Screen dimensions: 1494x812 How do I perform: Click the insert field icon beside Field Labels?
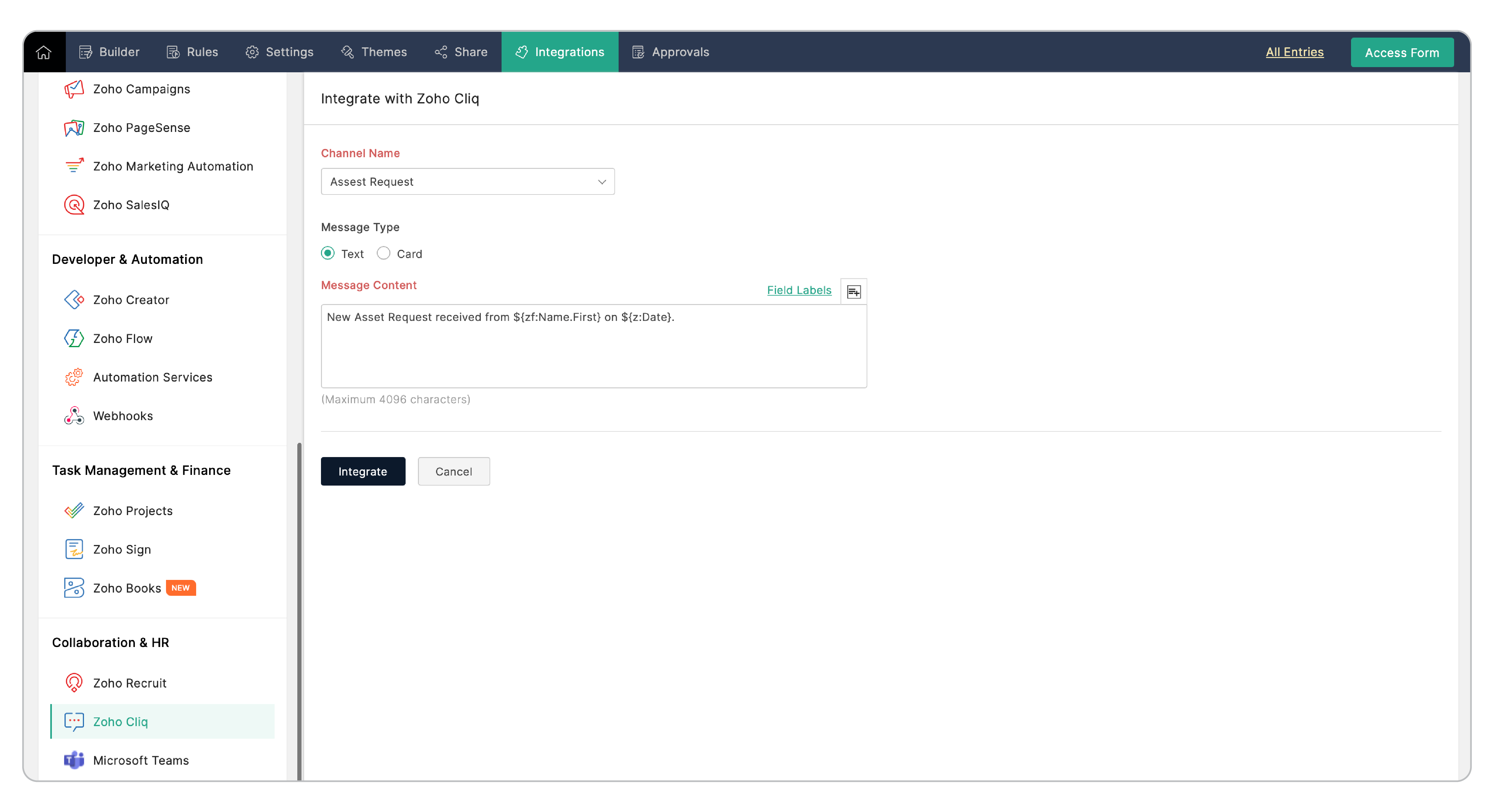(853, 291)
